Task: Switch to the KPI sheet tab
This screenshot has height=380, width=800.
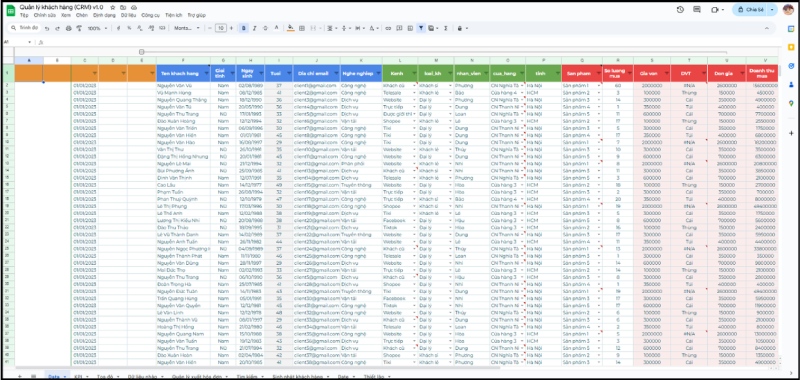Action: [x=79, y=376]
